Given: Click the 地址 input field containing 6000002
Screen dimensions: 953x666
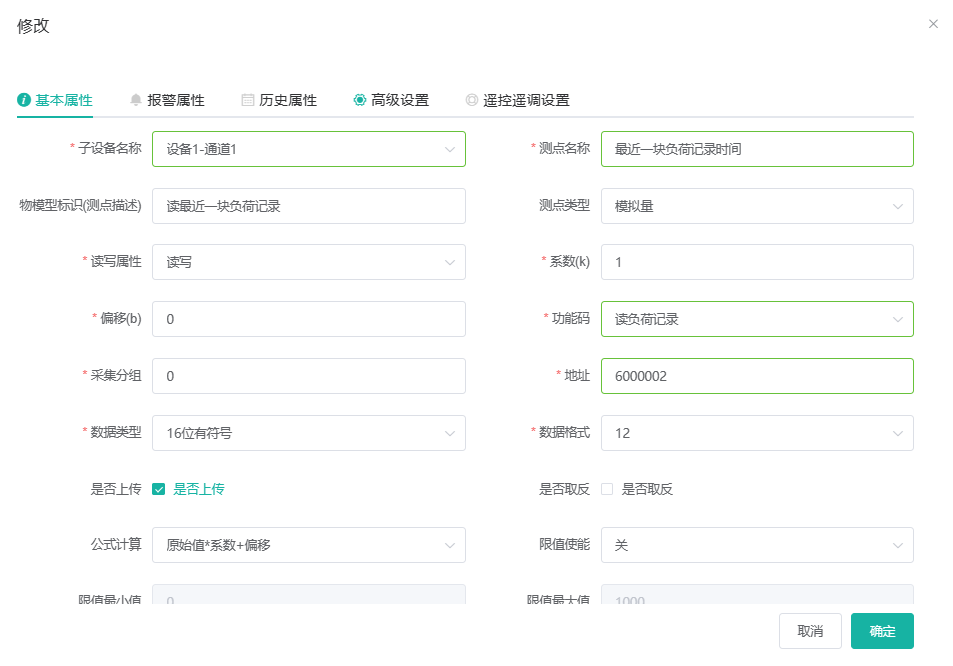Looking at the screenshot, I should point(757,376).
